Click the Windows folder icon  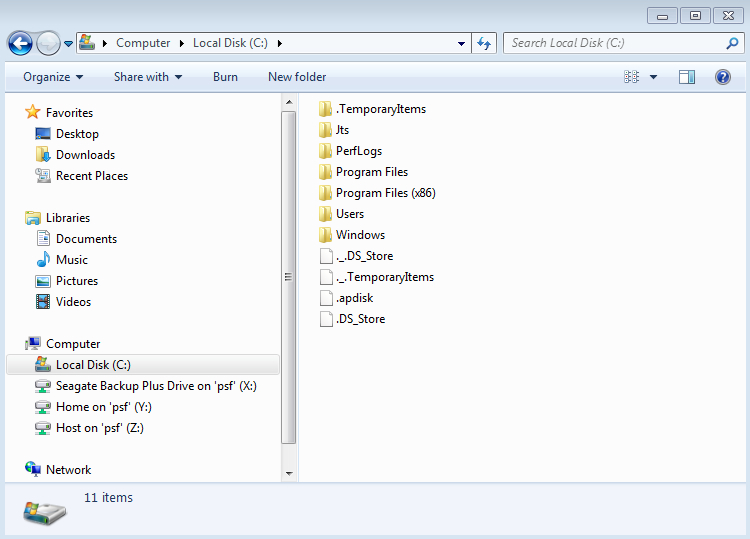325,235
